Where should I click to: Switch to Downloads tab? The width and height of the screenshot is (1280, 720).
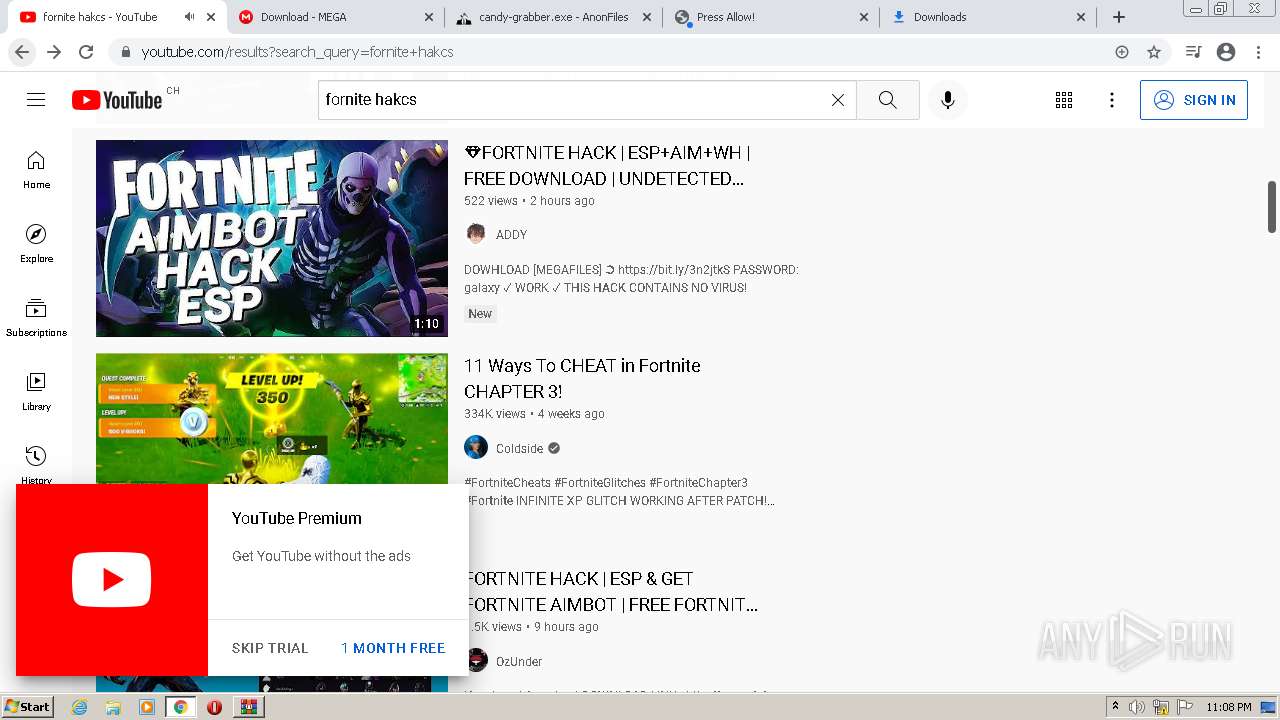click(x=988, y=17)
